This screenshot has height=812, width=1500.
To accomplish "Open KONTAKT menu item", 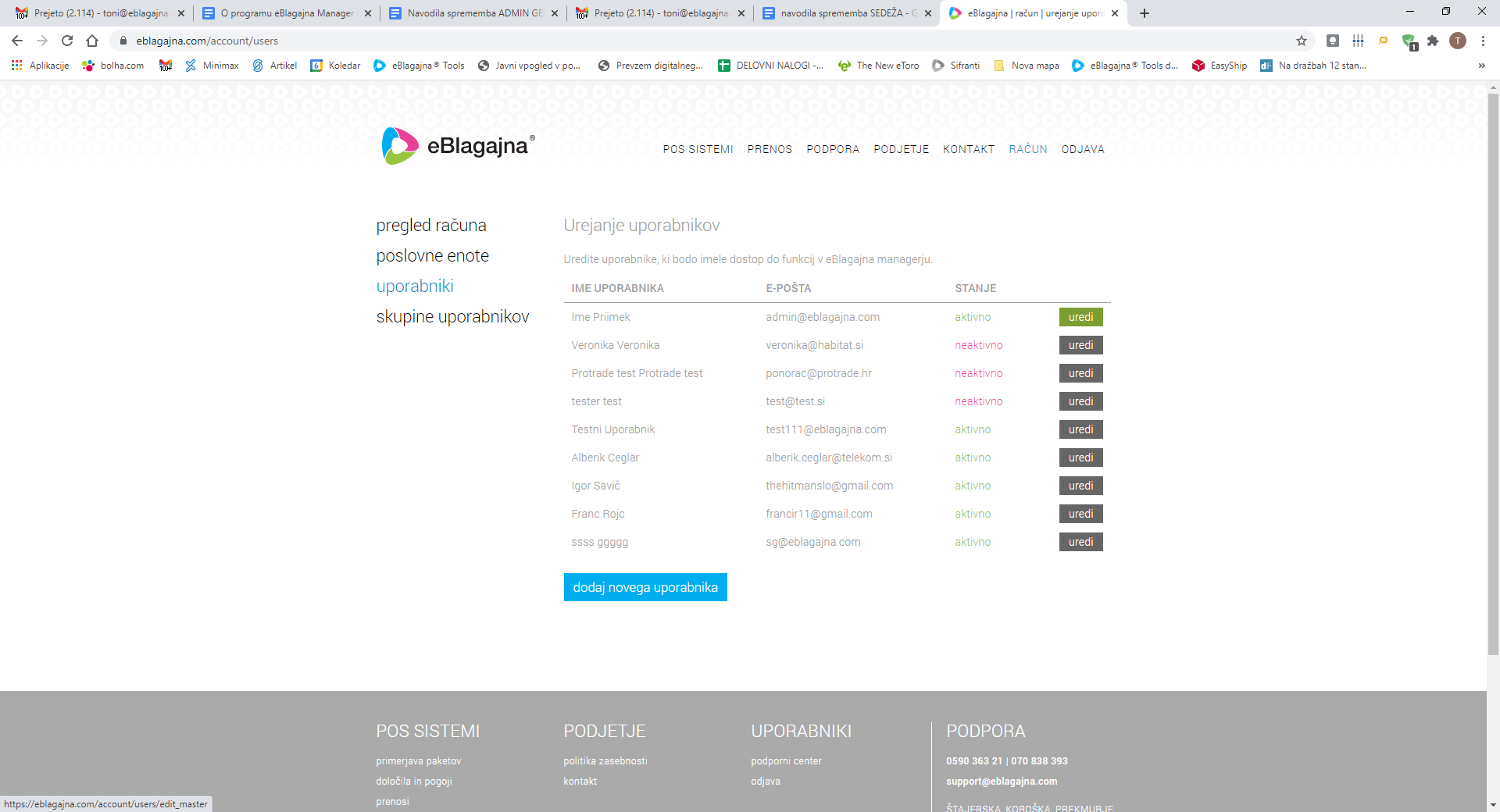I will coord(969,149).
